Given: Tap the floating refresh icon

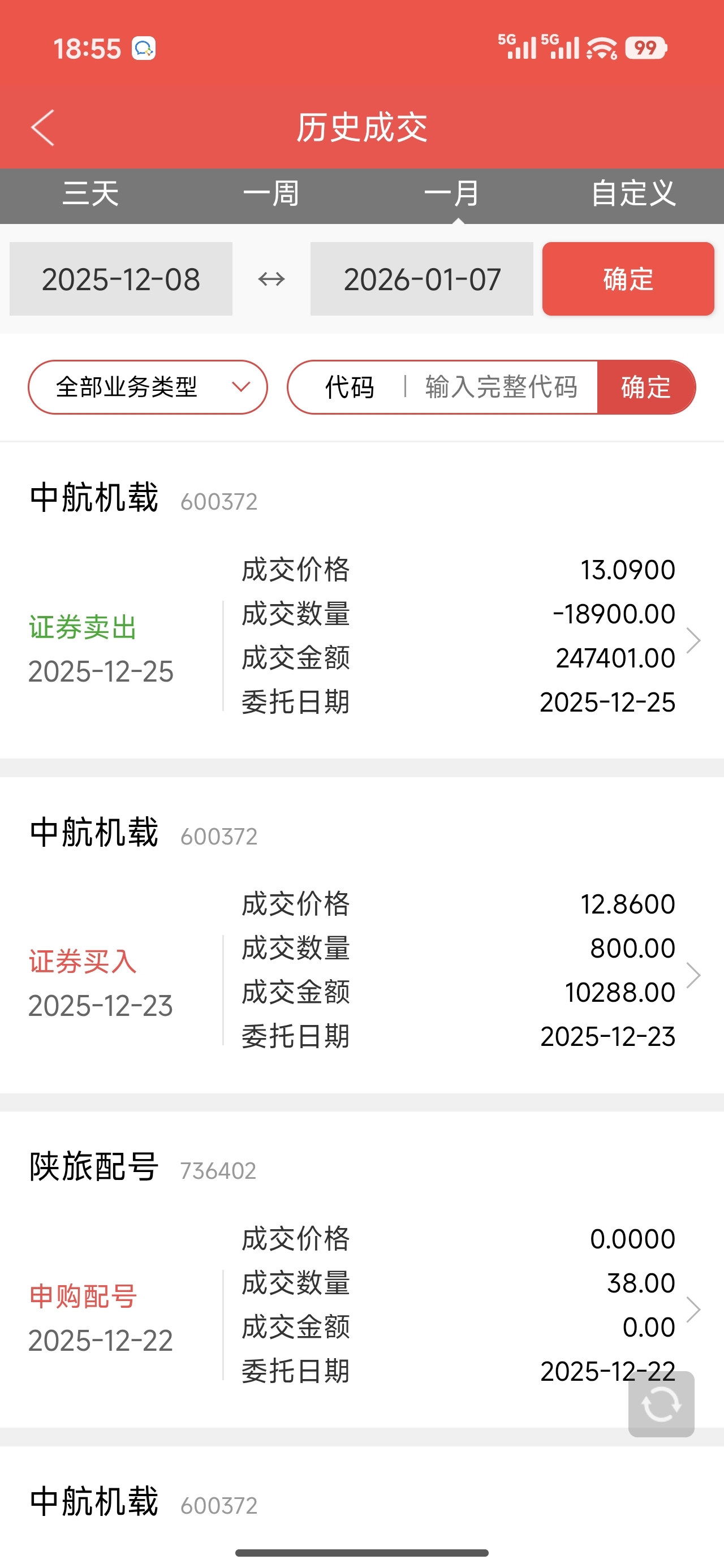Looking at the screenshot, I should coord(661,1405).
